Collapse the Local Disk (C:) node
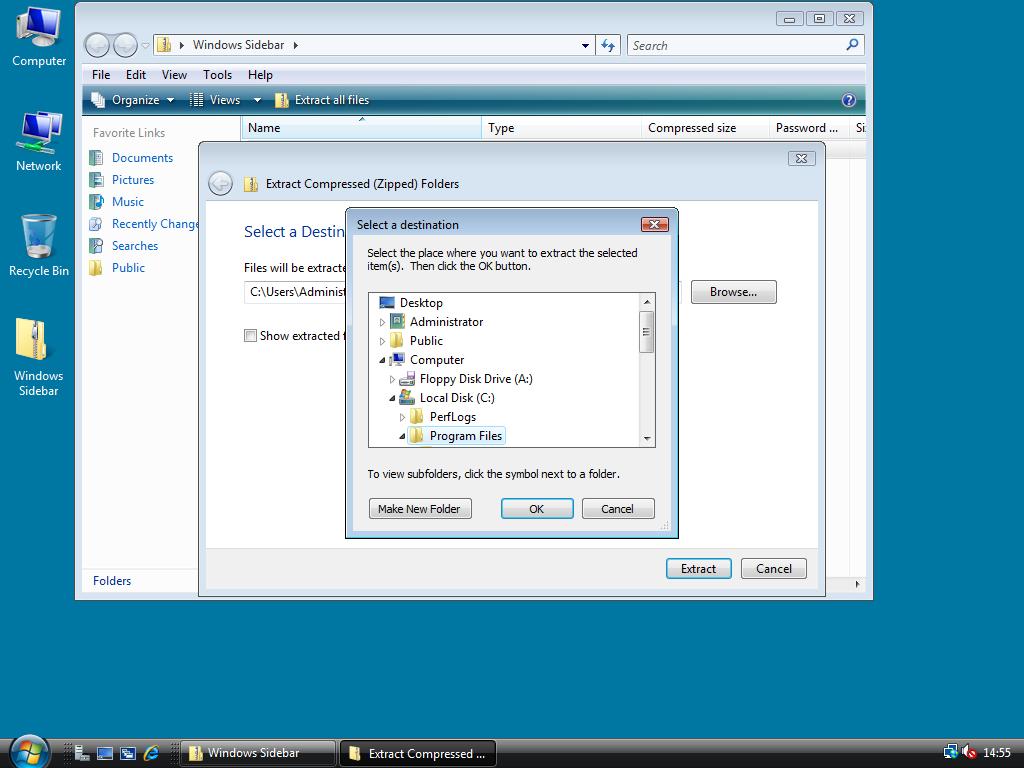Screen dimensions: 1024x768 click(x=392, y=398)
